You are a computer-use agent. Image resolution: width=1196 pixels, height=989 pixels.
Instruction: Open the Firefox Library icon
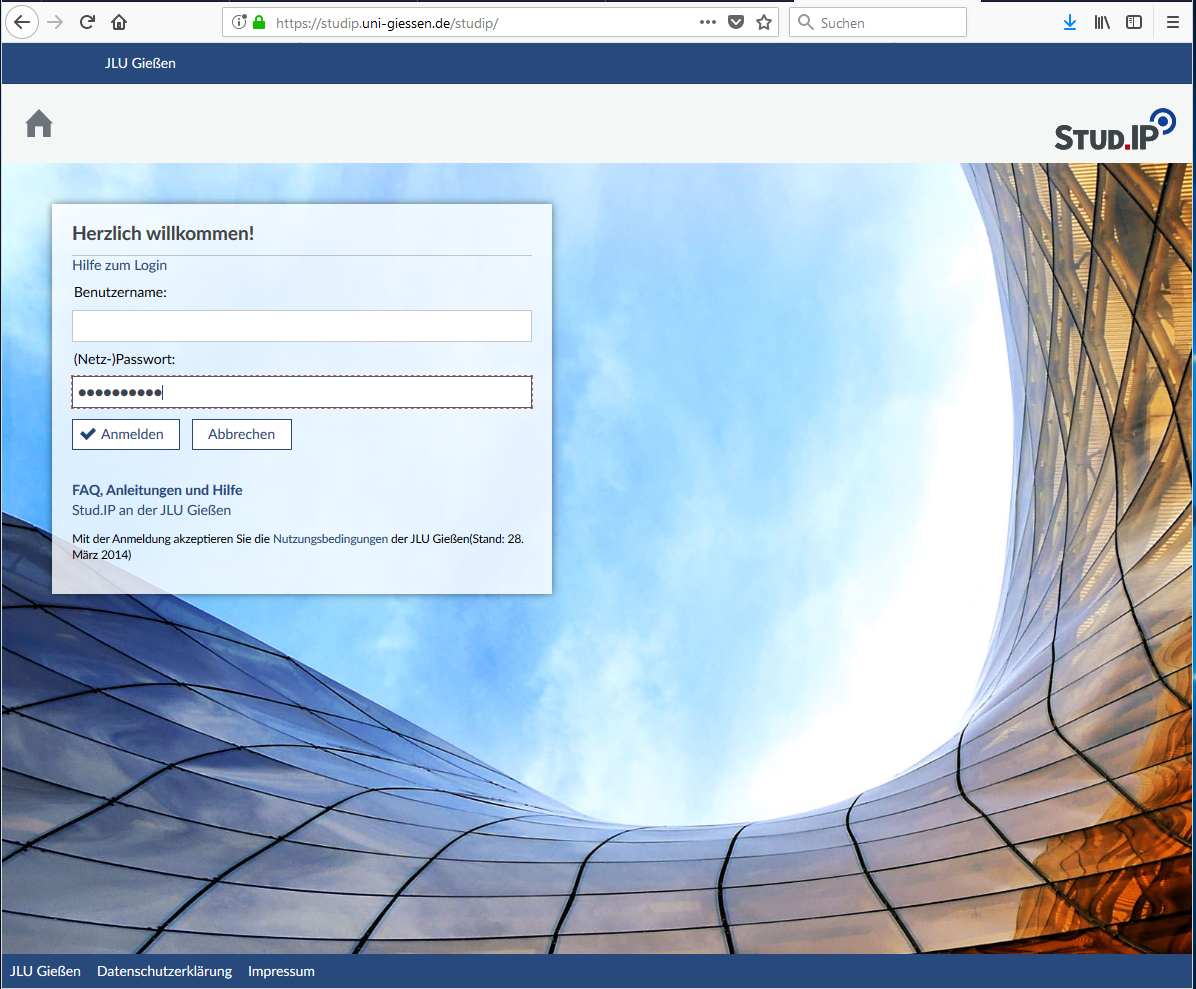click(x=1102, y=22)
